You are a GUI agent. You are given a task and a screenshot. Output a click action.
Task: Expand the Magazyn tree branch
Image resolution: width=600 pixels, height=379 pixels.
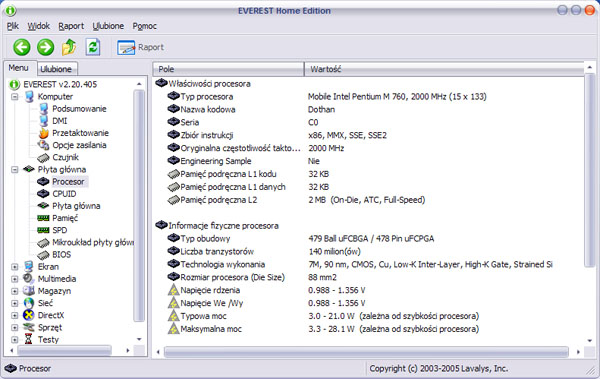[x=15, y=291]
